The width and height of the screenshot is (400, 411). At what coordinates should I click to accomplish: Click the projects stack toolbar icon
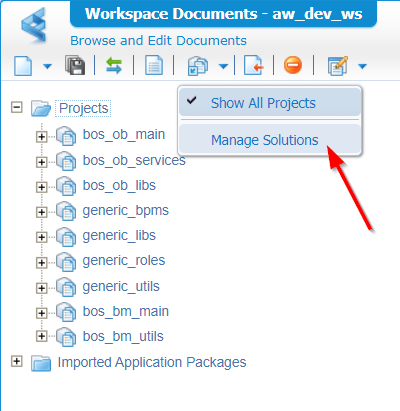[x=198, y=65]
